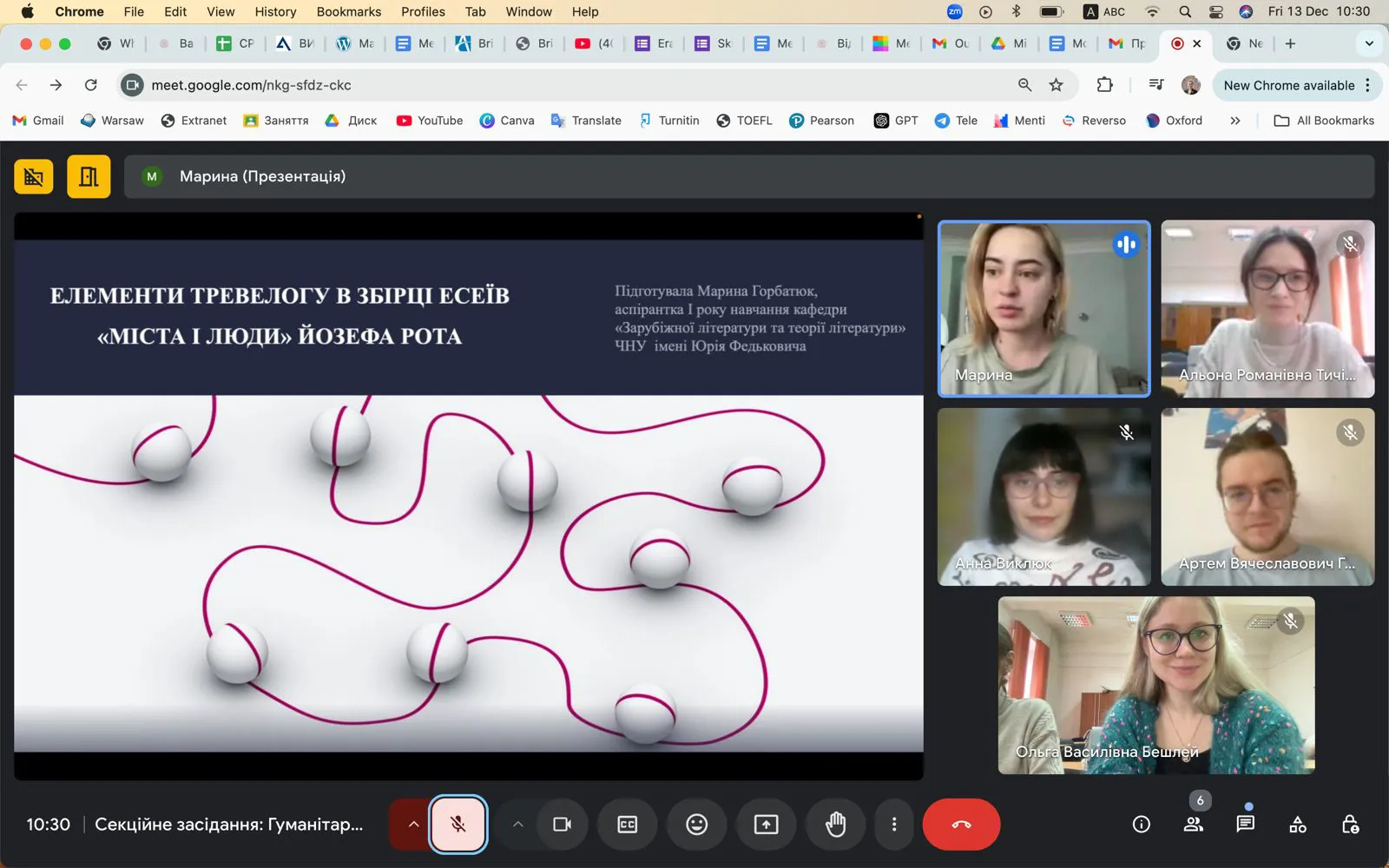Viewport: 1389px width, 868px height.
Task: Open the History menu
Action: click(275, 11)
